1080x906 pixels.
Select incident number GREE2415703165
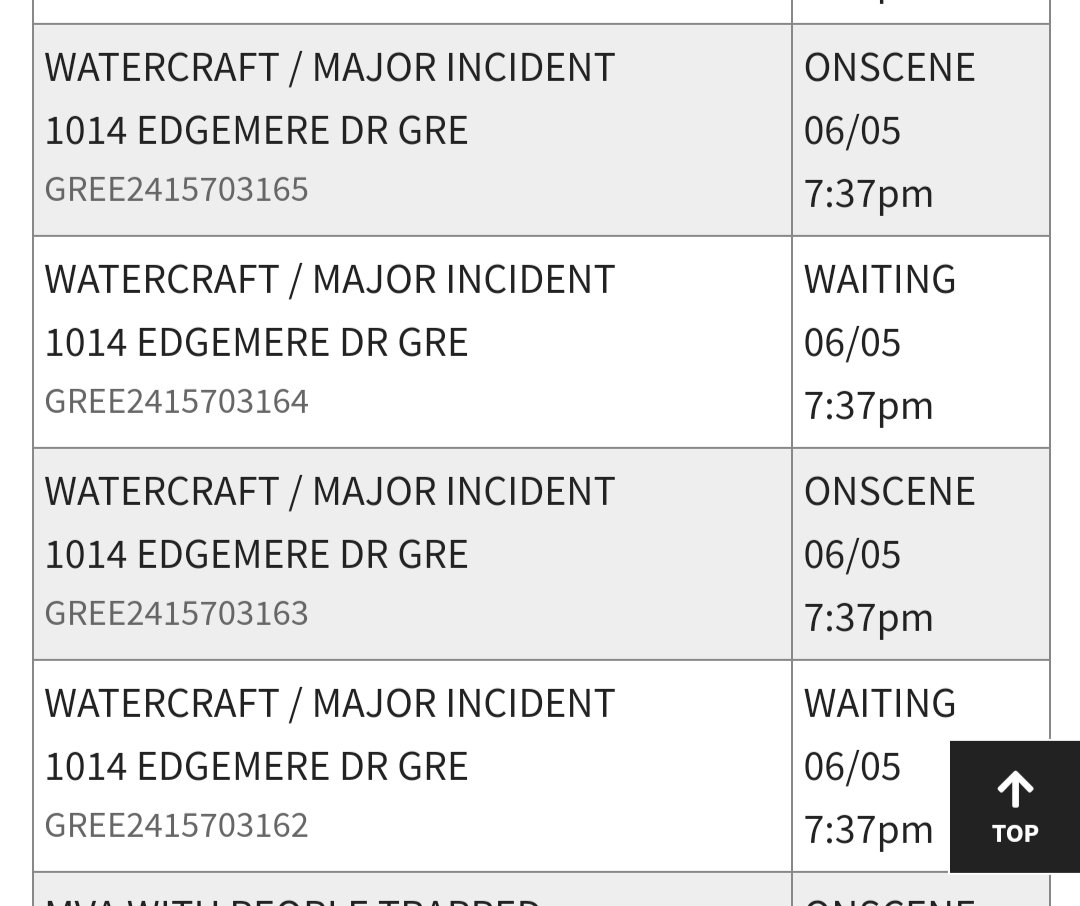tap(176, 189)
